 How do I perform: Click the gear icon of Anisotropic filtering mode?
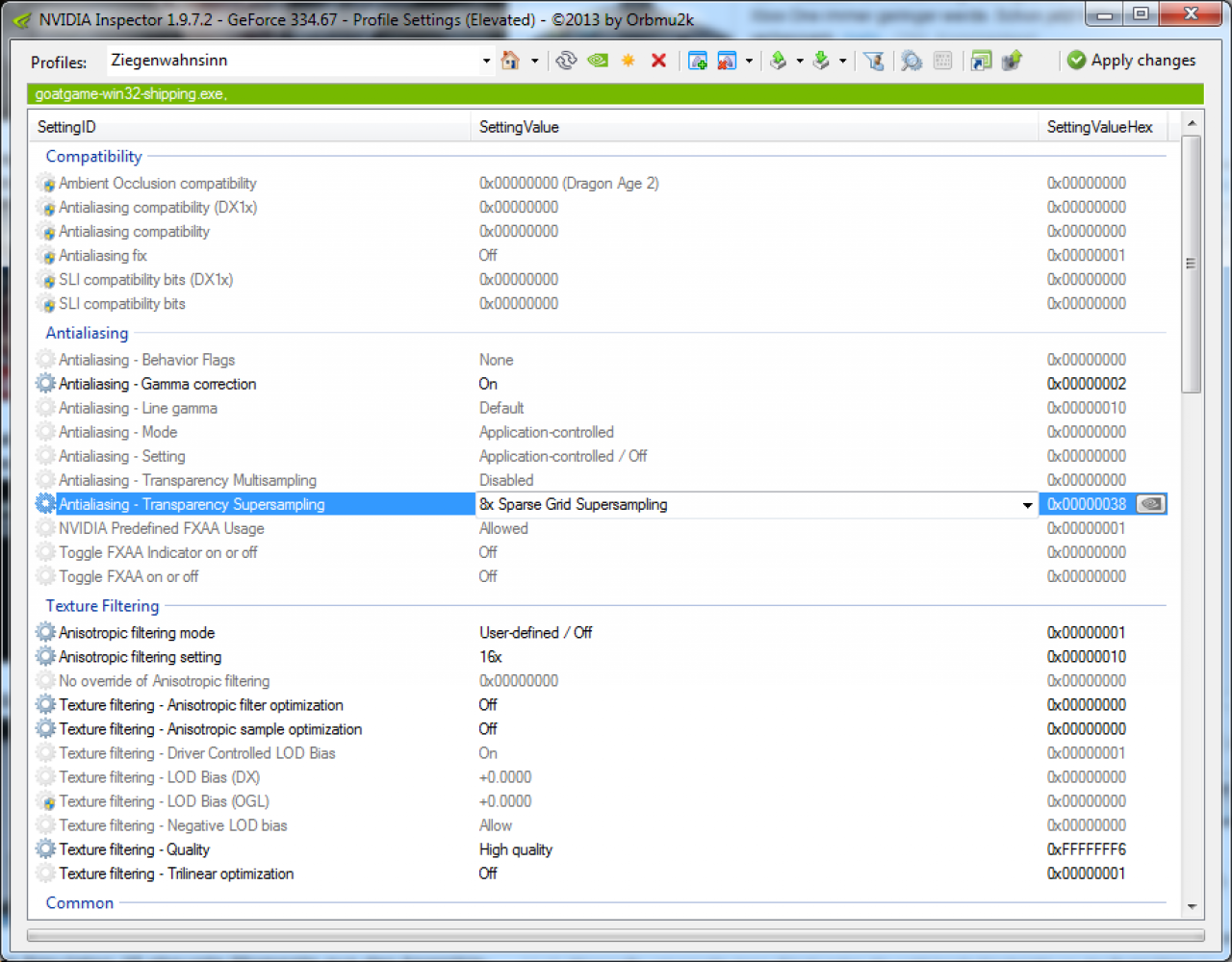(x=45, y=633)
